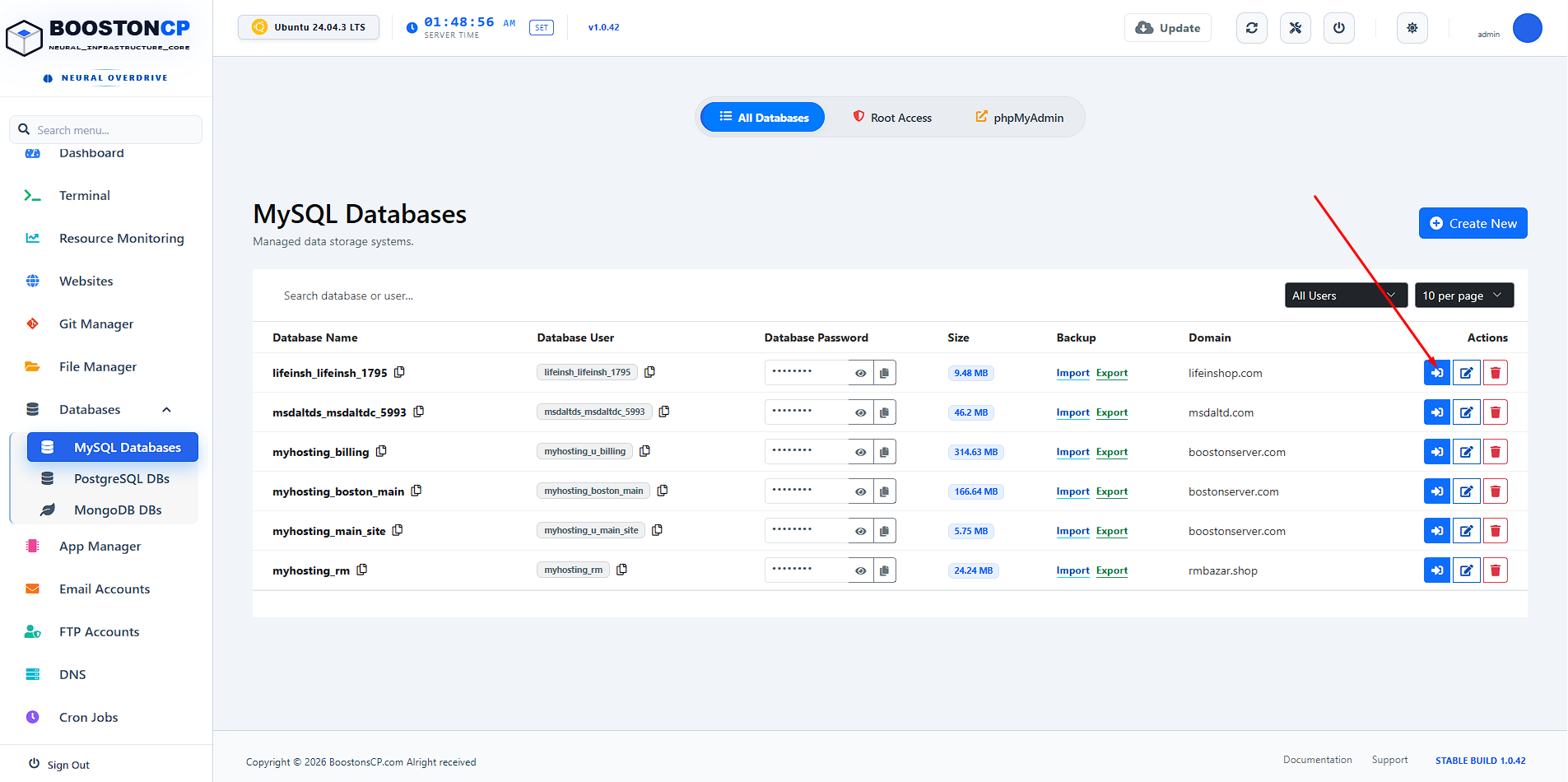Show password for lifeinsh_lifeinsh_1795

860,373
